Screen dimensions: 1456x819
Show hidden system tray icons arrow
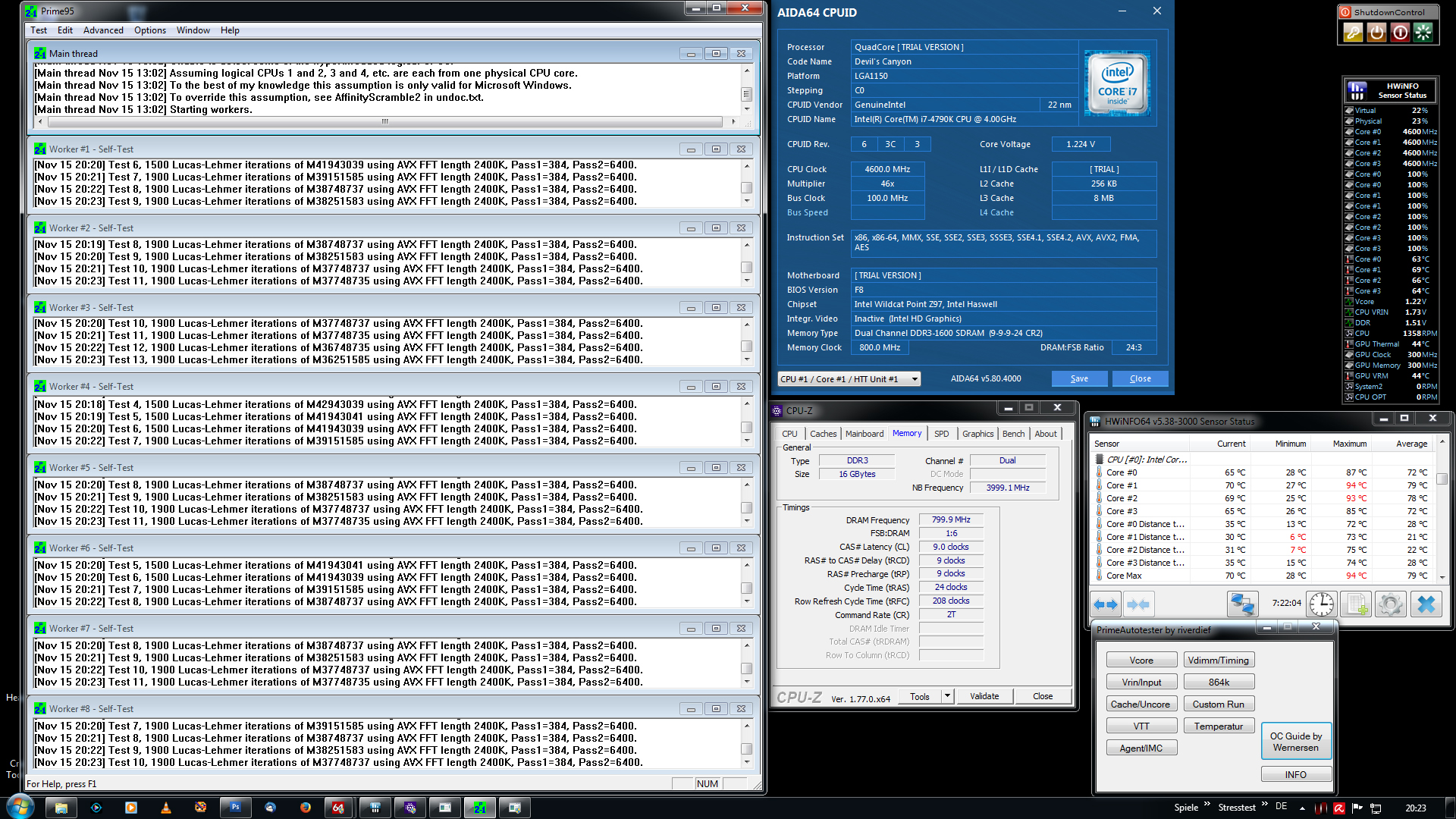(1302, 808)
